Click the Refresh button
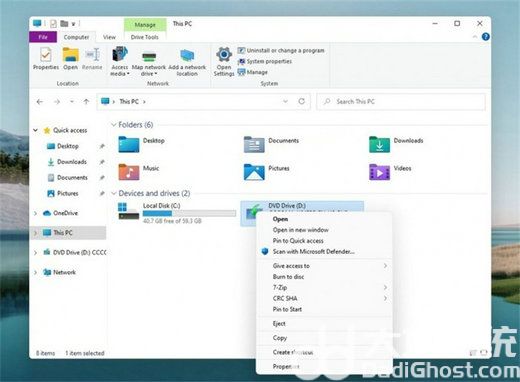 point(302,101)
